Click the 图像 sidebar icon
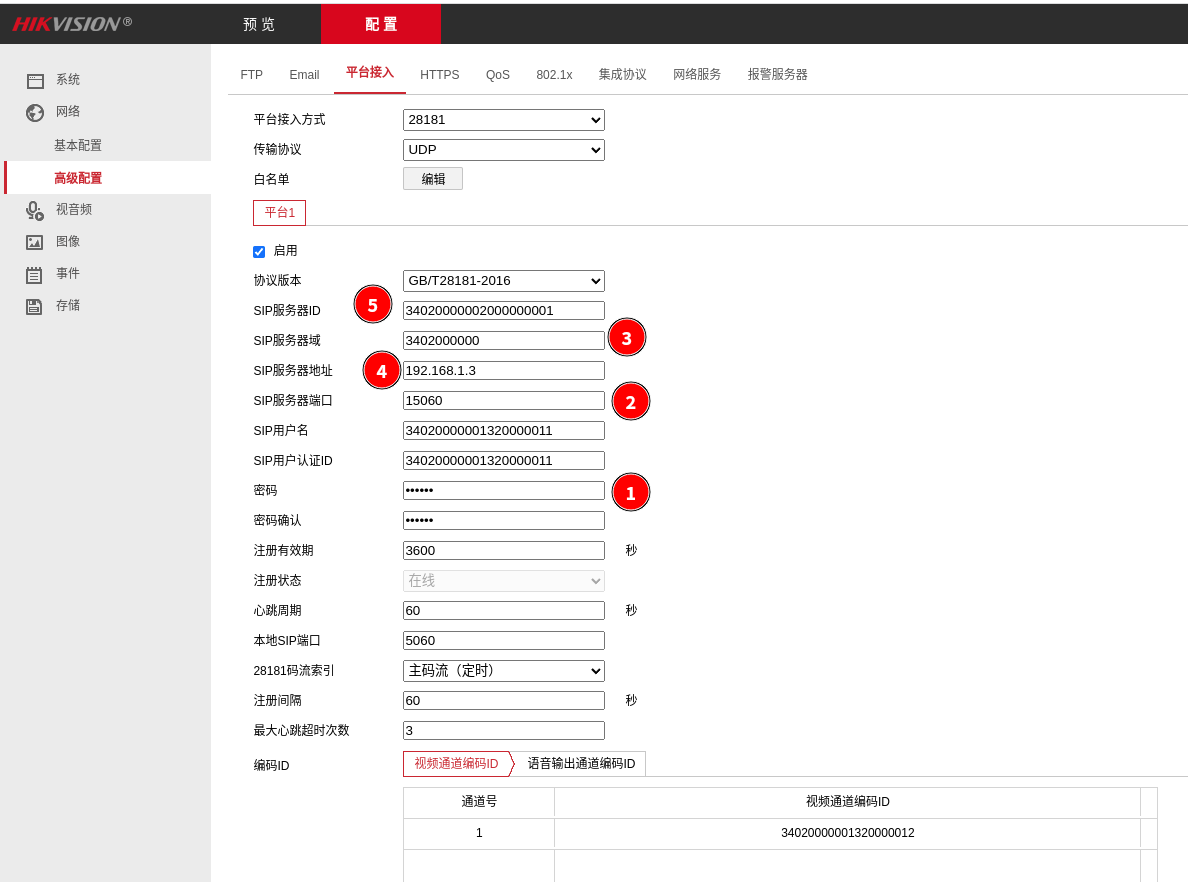Screen dimensions: 1188x882 (34, 241)
